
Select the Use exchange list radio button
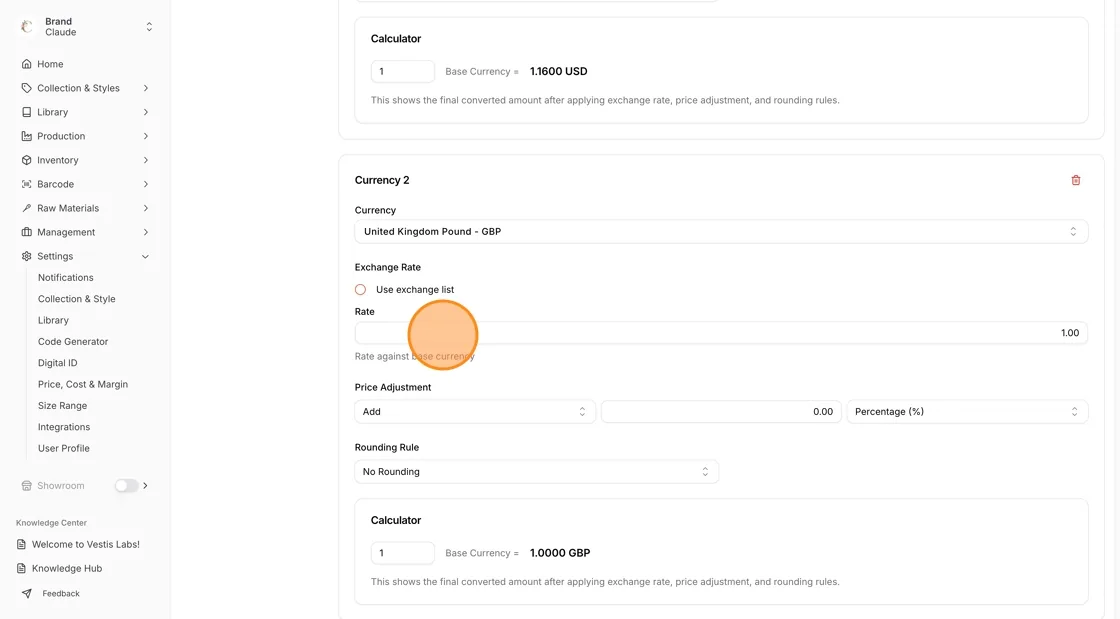click(x=360, y=289)
